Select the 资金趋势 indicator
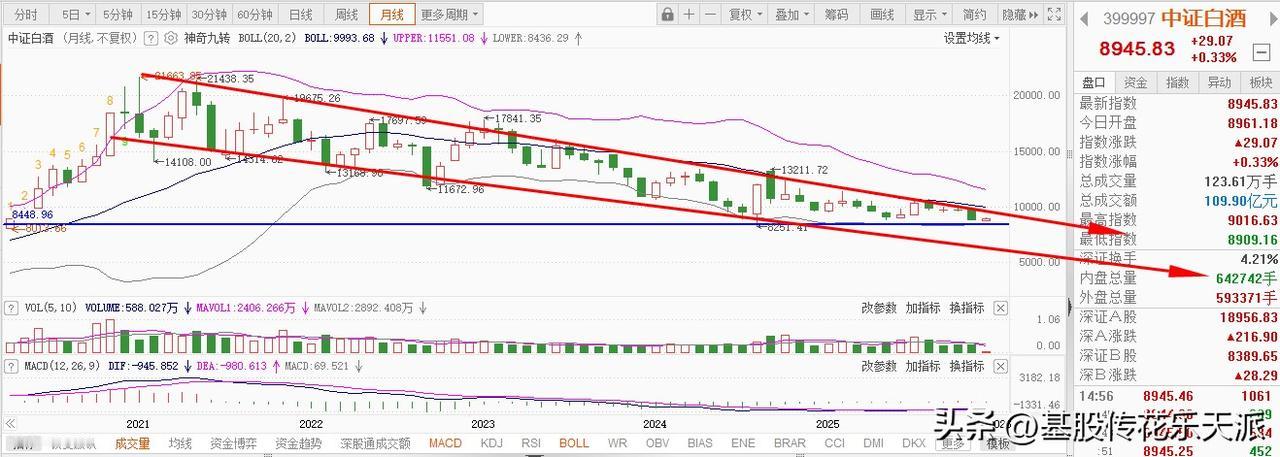1280x457 pixels. point(299,442)
